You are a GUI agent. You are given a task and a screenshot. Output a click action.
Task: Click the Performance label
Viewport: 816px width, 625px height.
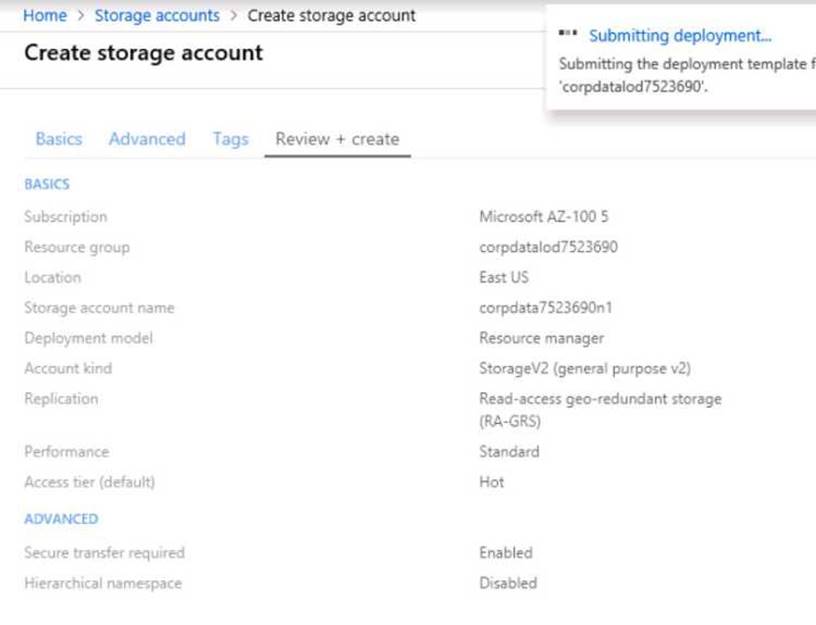[x=67, y=451]
